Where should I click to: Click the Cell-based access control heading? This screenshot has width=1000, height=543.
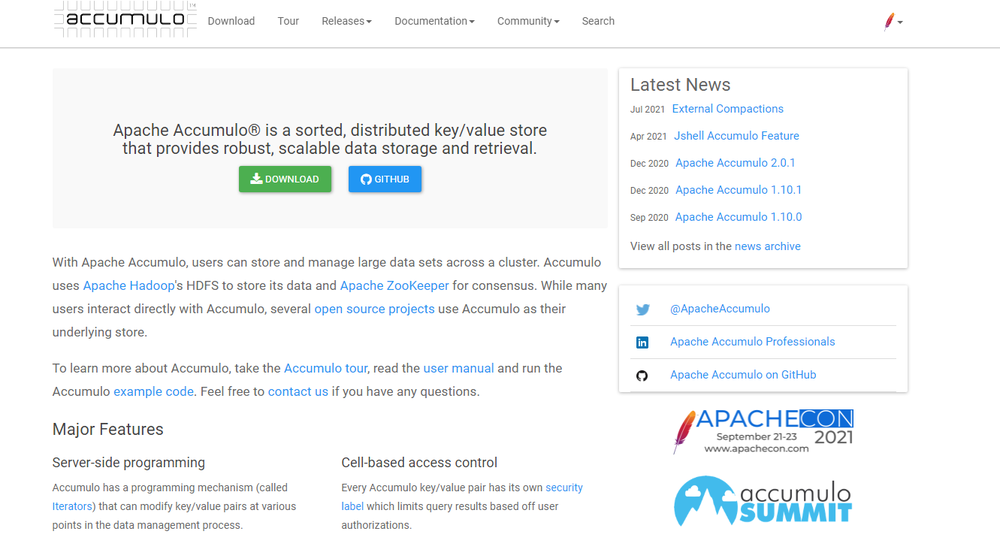tap(419, 463)
